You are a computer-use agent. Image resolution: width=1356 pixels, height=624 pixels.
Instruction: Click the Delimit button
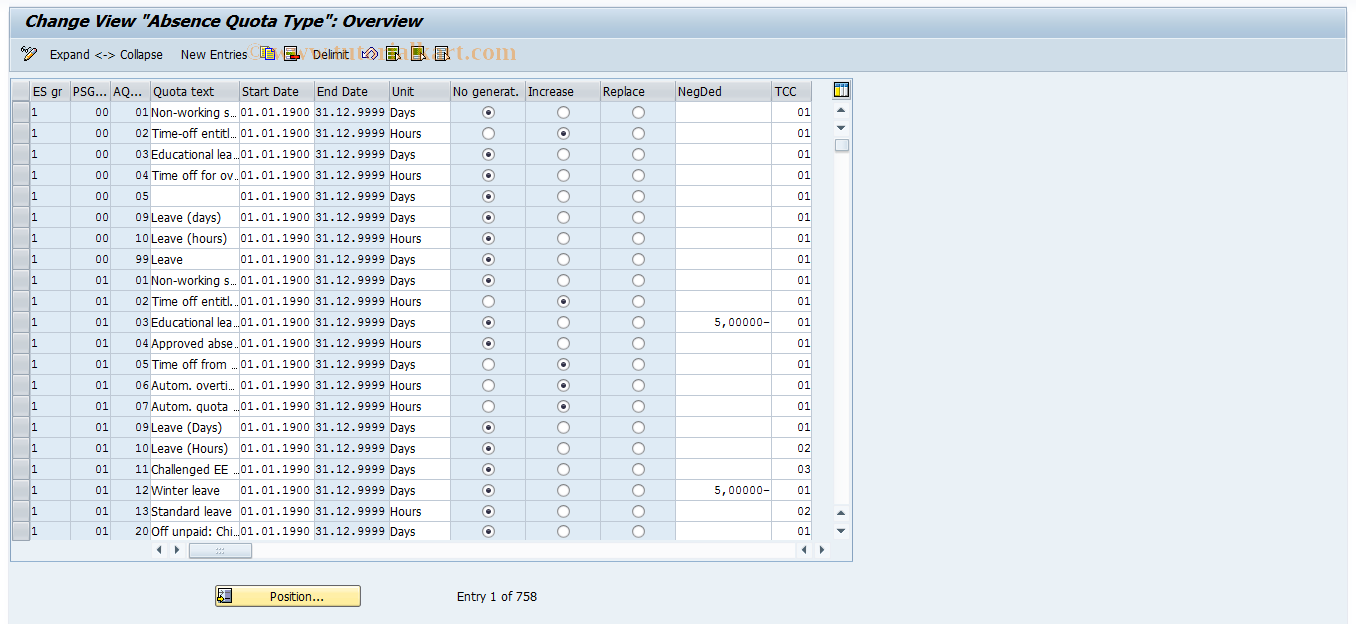330,55
